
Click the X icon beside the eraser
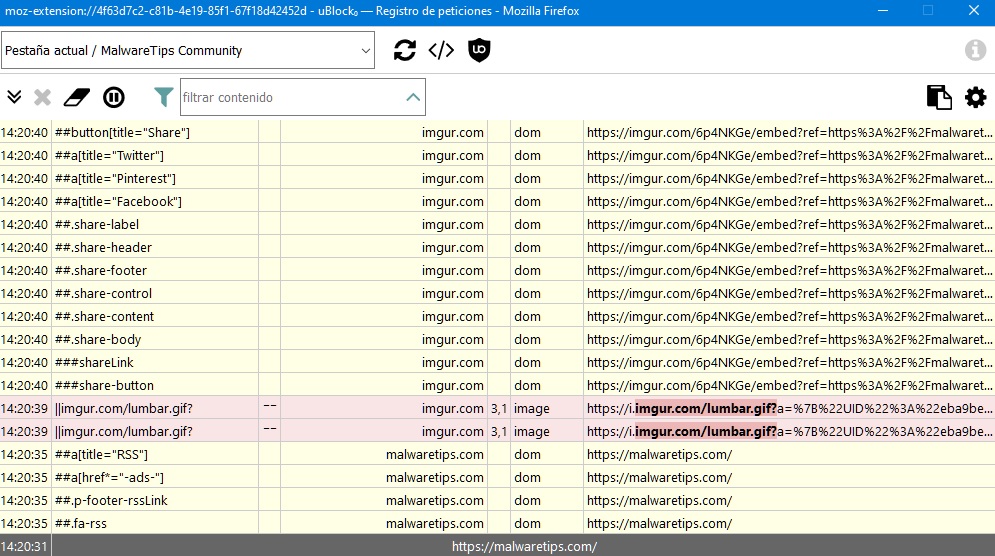coord(43,97)
